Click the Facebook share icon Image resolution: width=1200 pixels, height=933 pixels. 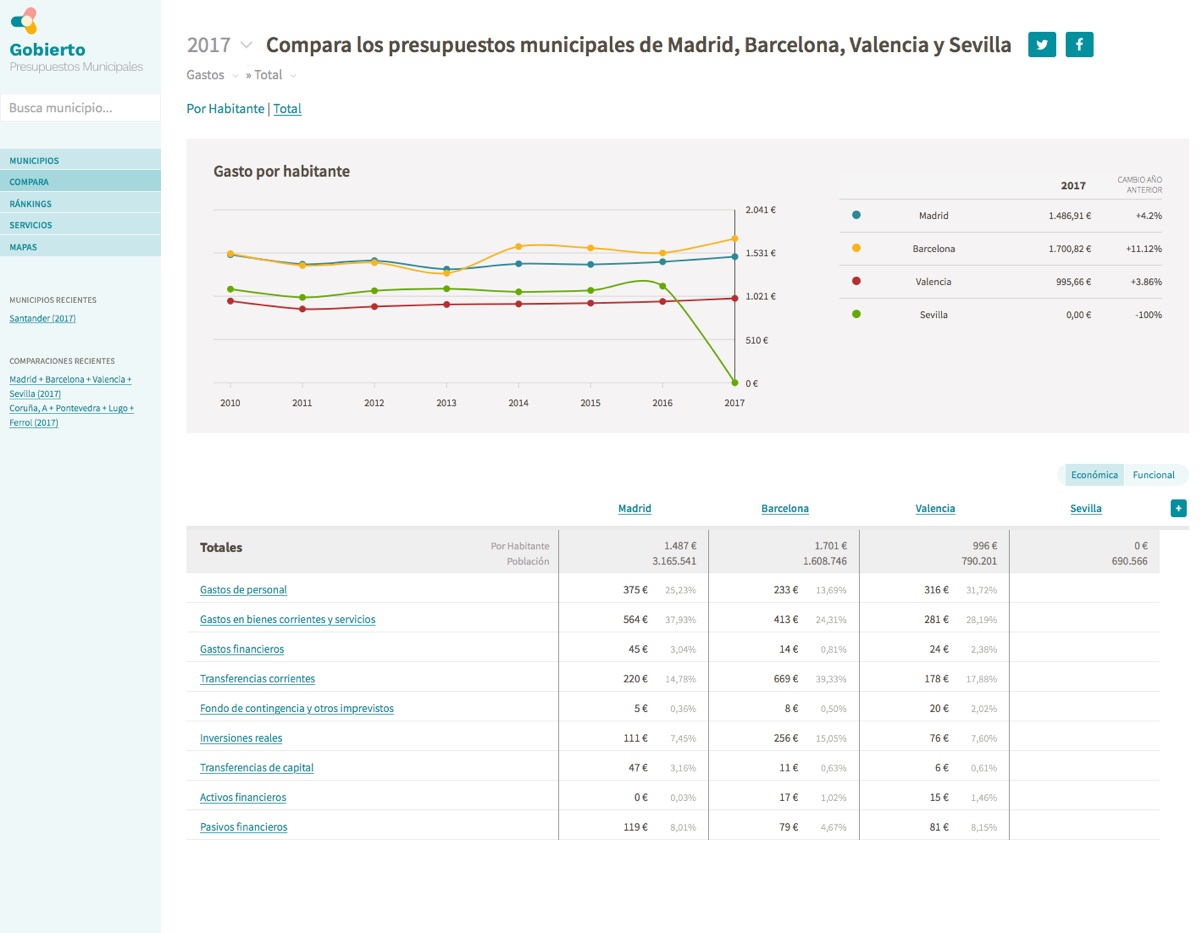pyautogui.click(x=1079, y=45)
